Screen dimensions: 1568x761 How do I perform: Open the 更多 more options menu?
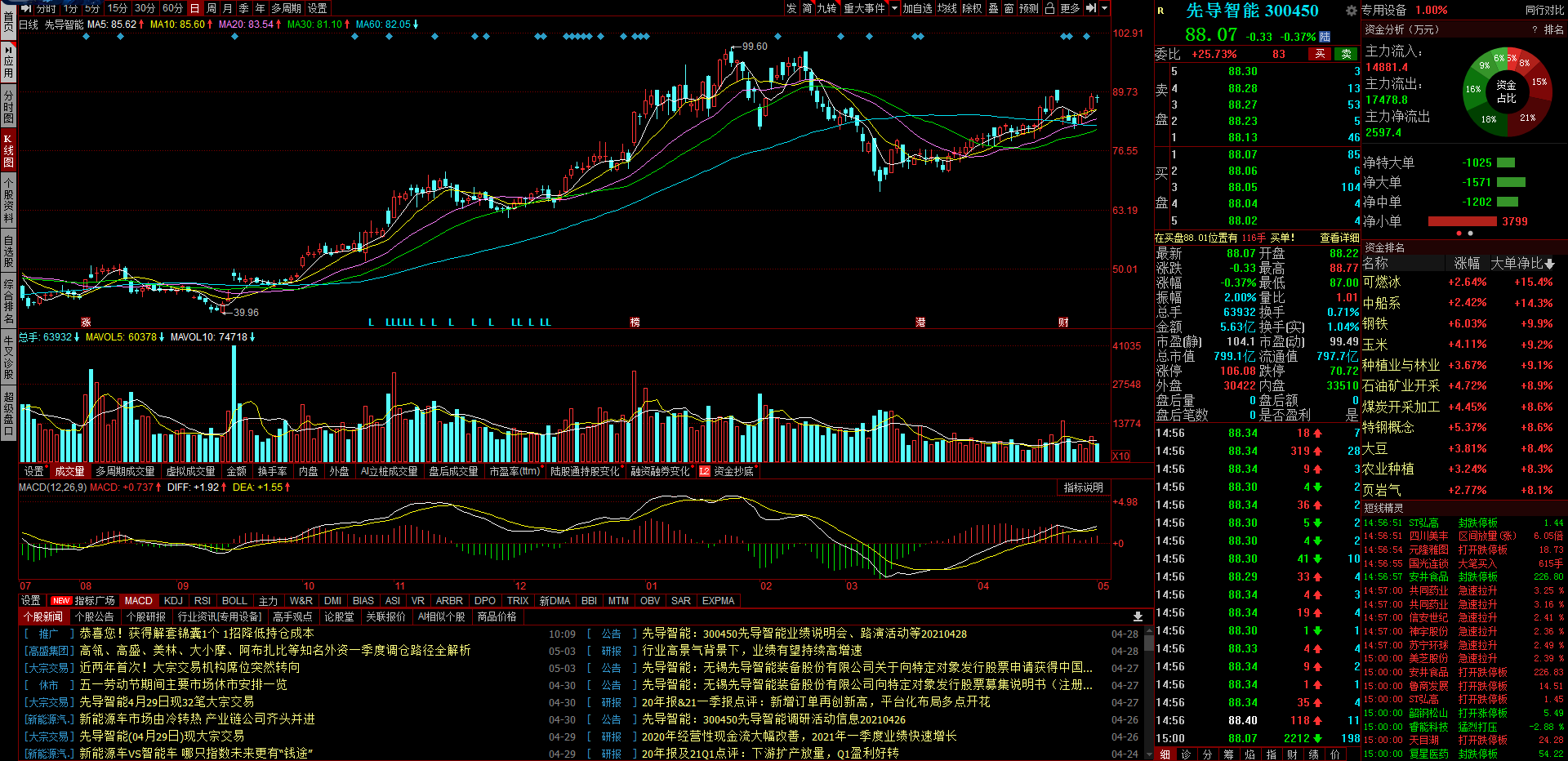pos(1070,8)
